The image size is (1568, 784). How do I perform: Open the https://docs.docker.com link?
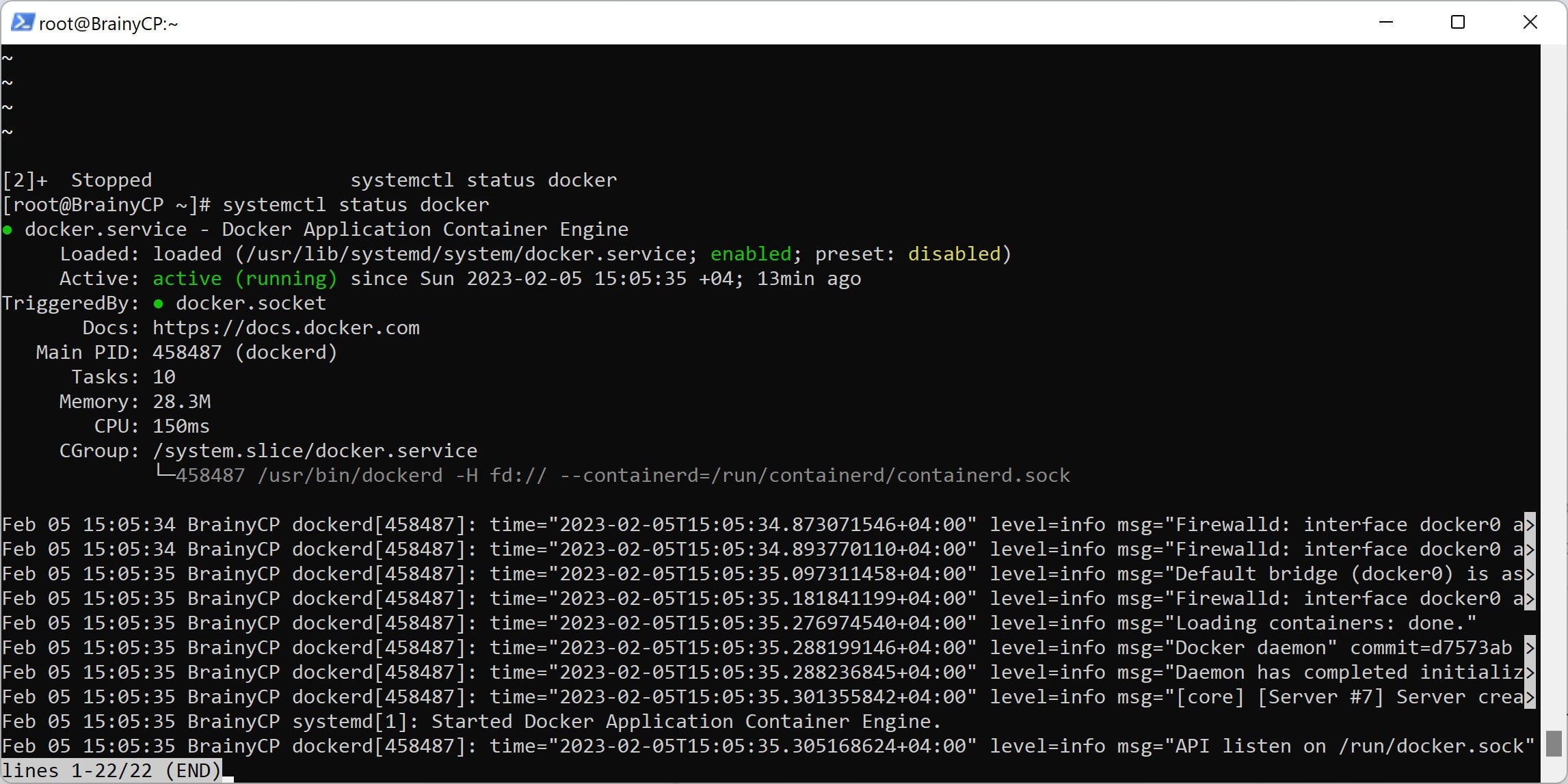286,328
